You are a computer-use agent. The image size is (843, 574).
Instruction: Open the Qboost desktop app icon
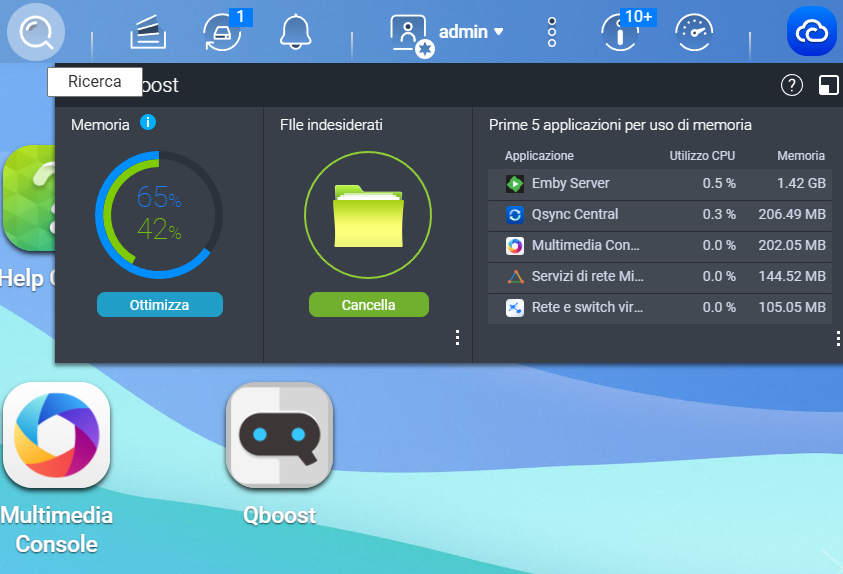click(280, 435)
